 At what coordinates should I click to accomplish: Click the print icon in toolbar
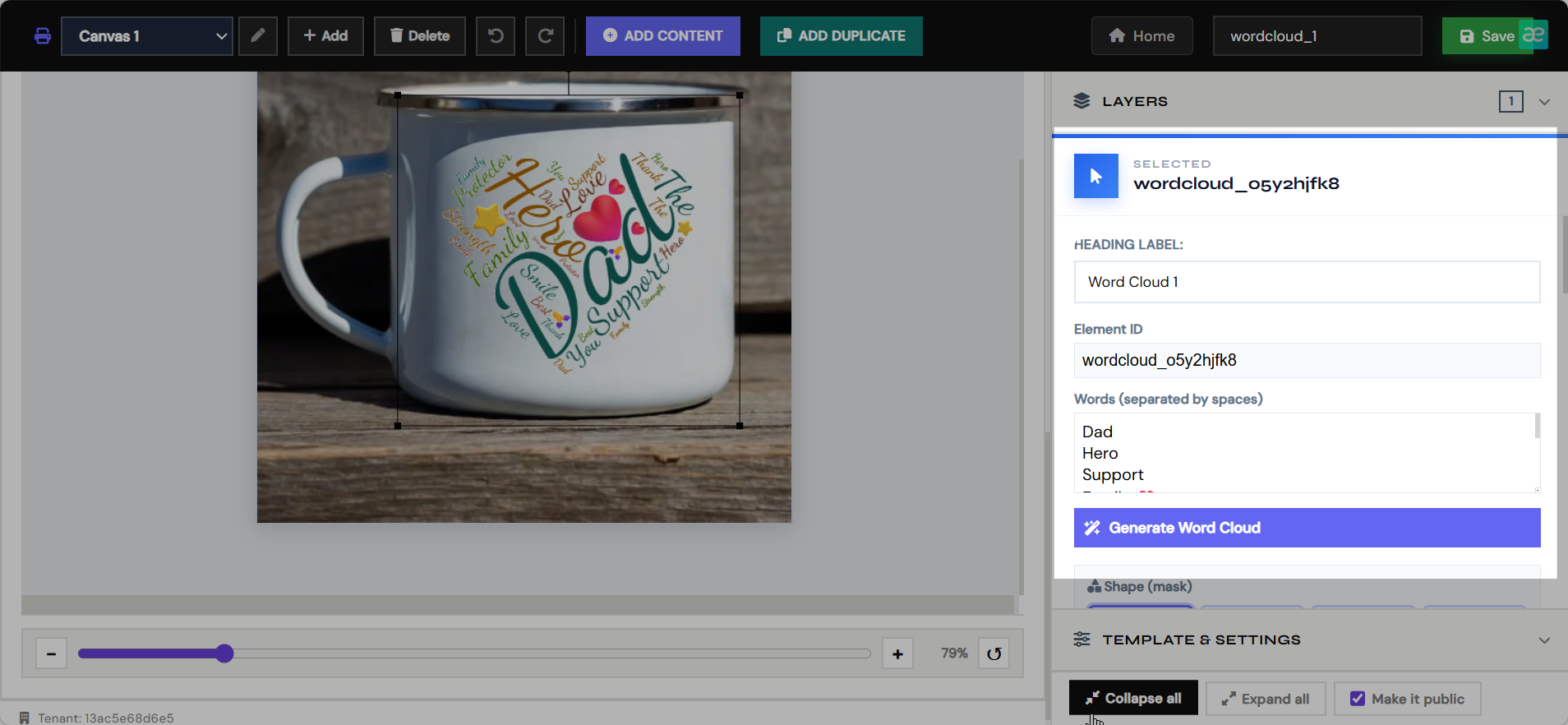tap(43, 36)
